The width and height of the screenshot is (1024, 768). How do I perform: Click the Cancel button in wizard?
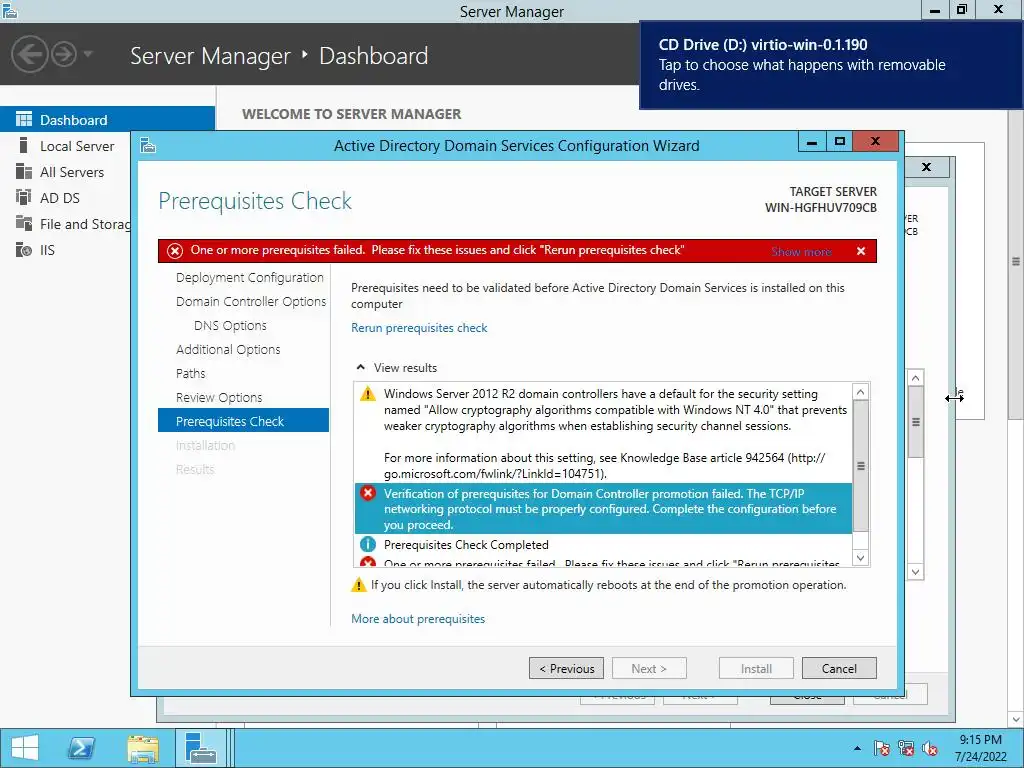coord(839,668)
